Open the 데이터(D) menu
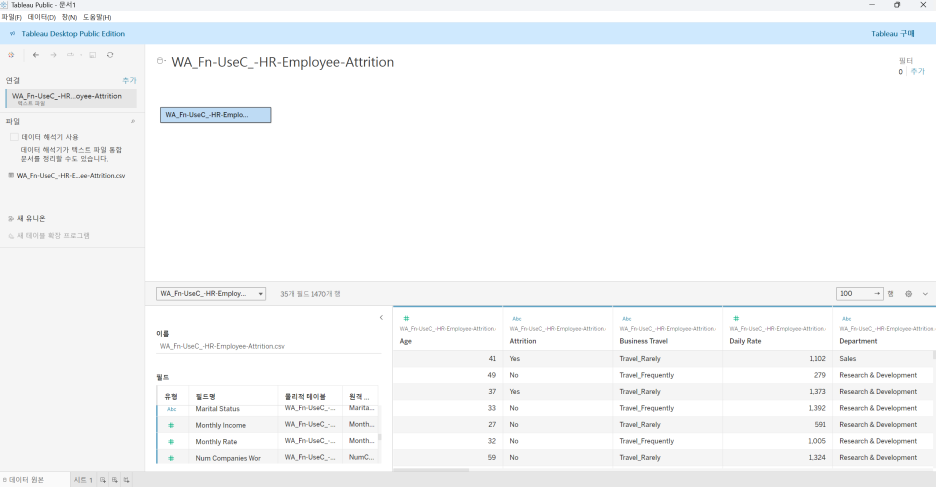 pos(42,17)
